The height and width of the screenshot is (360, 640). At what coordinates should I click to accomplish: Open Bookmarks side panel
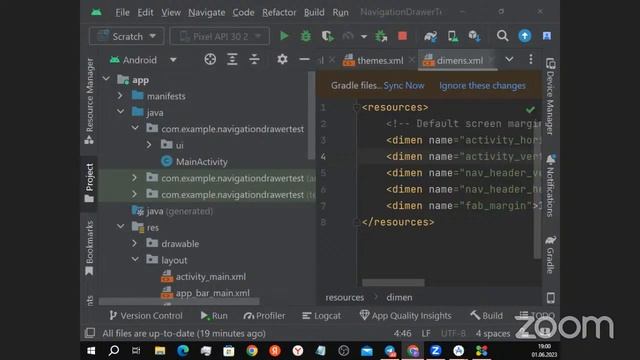(x=89, y=248)
